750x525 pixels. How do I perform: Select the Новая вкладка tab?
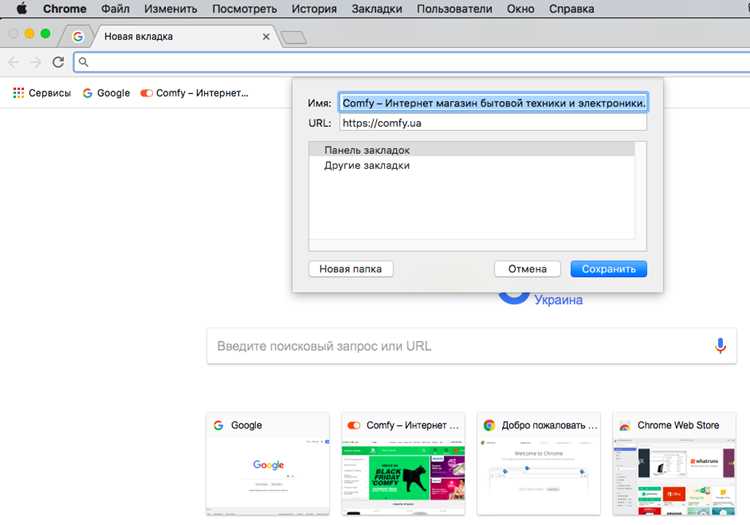182,36
